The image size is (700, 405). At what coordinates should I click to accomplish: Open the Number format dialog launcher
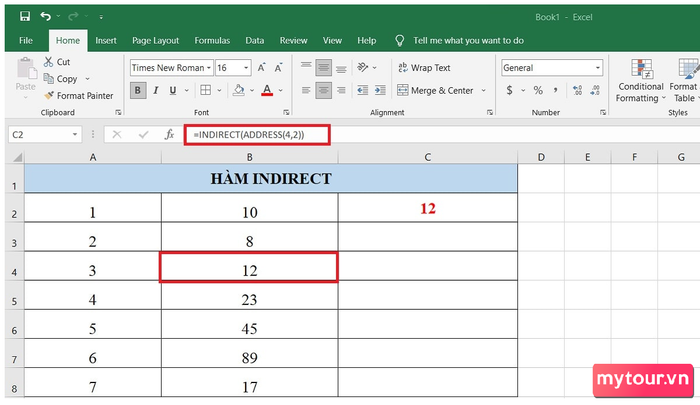[x=603, y=113]
